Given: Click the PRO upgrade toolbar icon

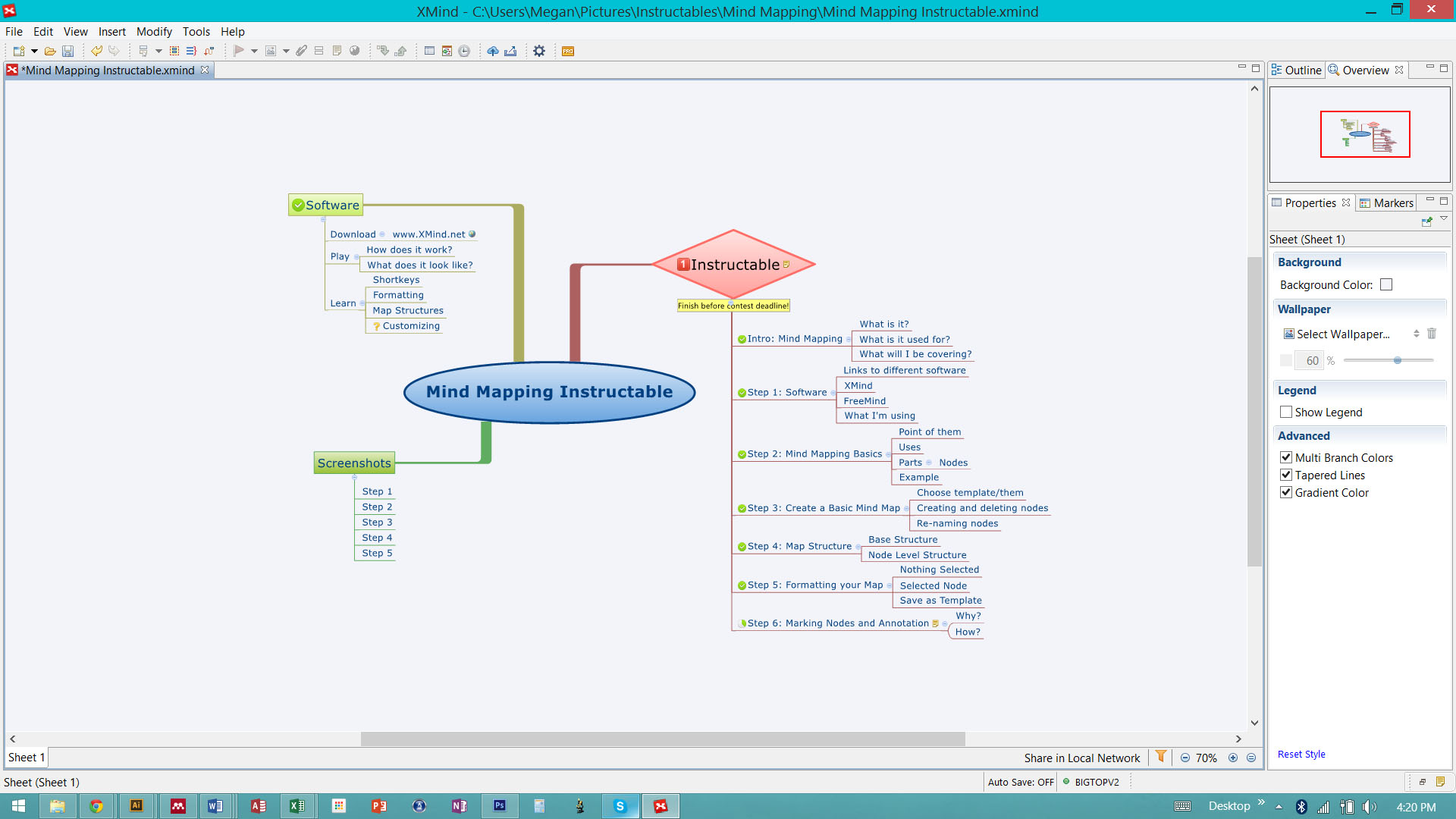Looking at the screenshot, I should tap(568, 51).
